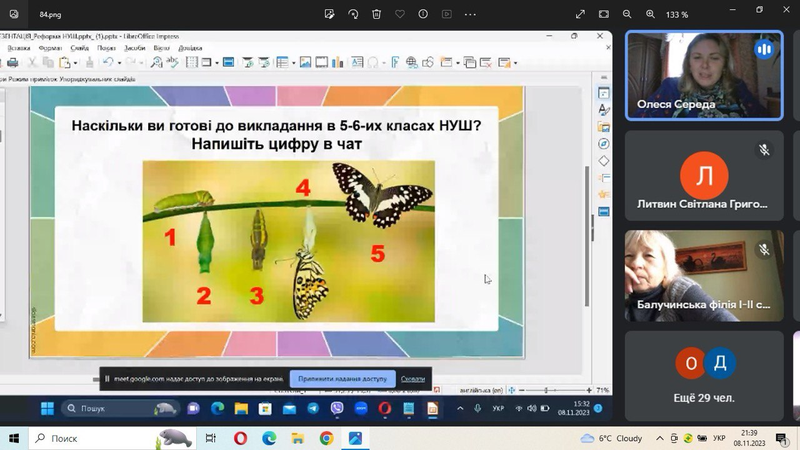Image resolution: width=800 pixels, height=450 pixels.
Task: Open the Вставка menu in Impress
Action: 19,48
